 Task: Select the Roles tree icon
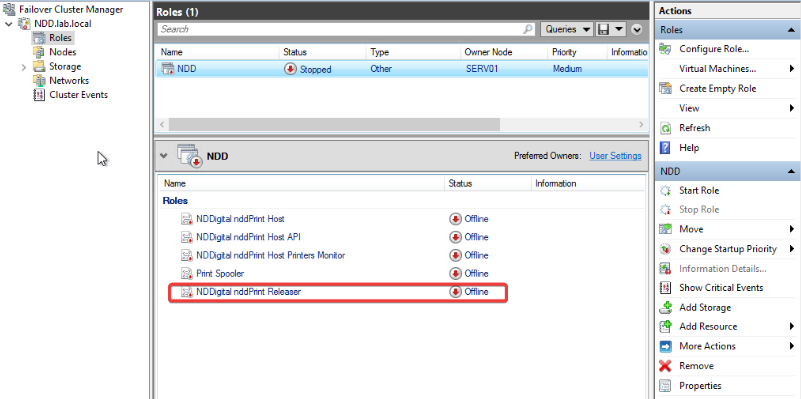39,38
